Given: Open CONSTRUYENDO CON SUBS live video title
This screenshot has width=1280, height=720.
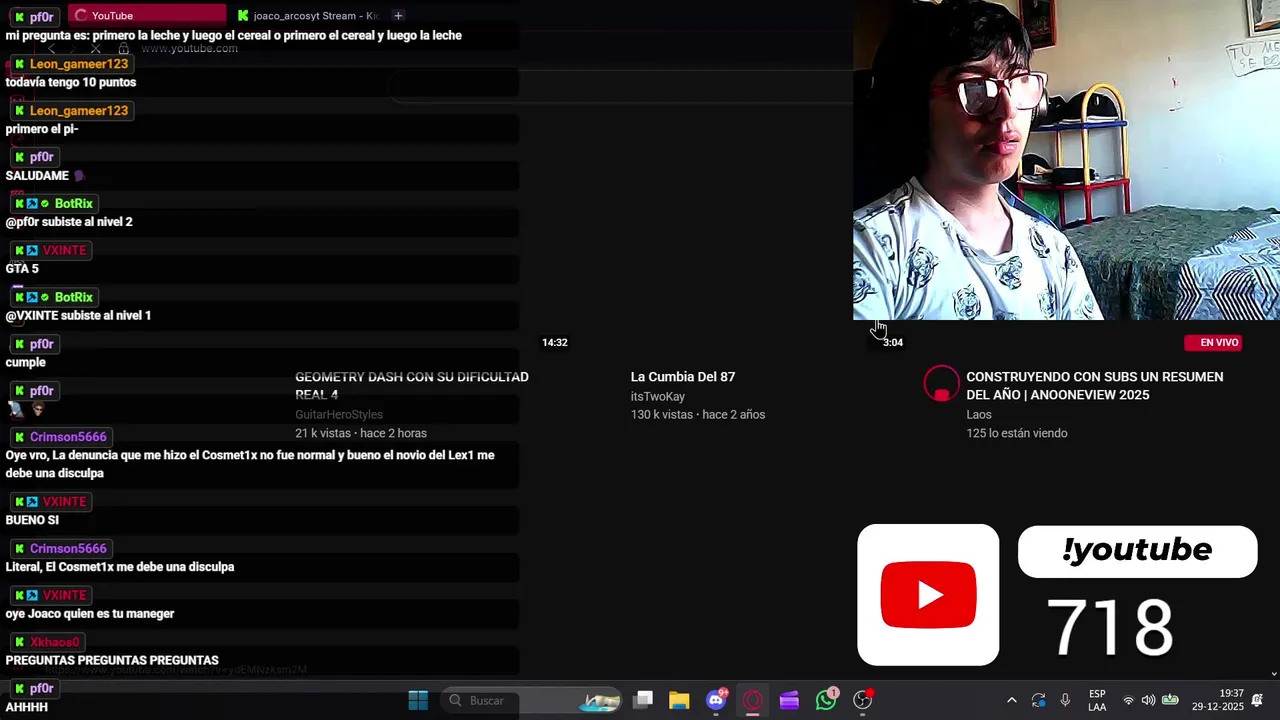Looking at the screenshot, I should (1095, 385).
